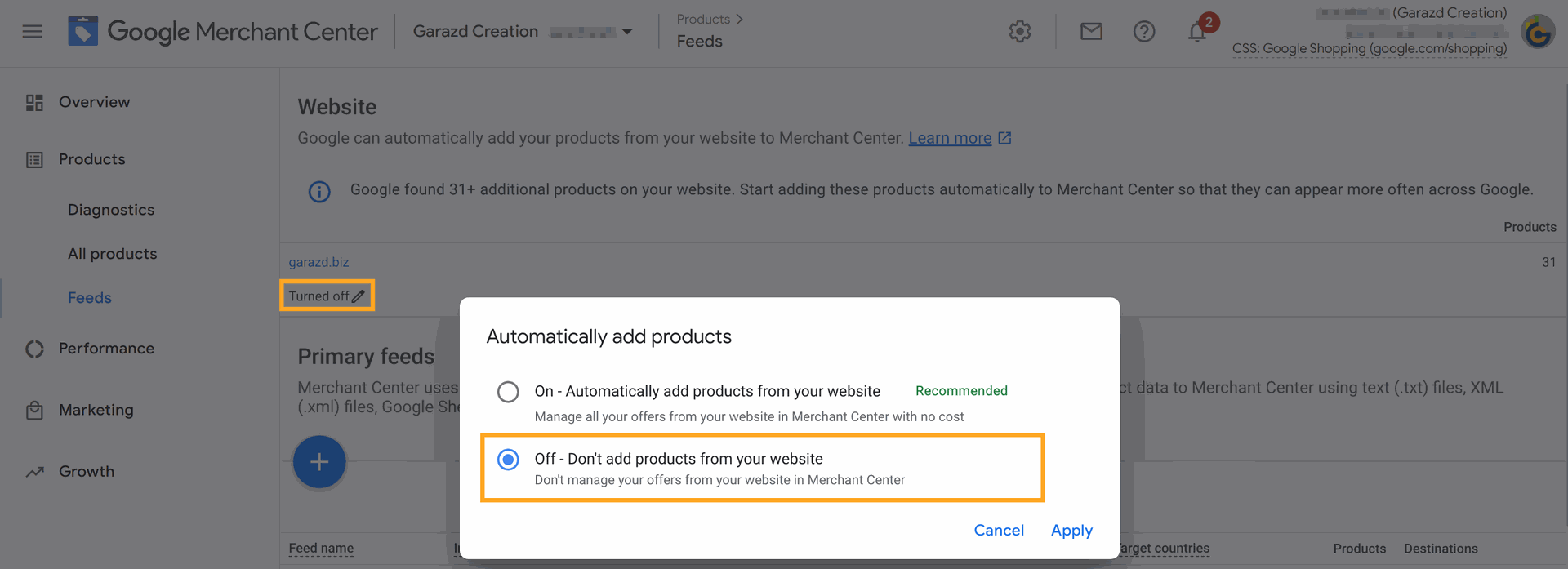Click the external link icon after Learn more
Screen dimensions: 1568x569
[x=1004, y=138]
